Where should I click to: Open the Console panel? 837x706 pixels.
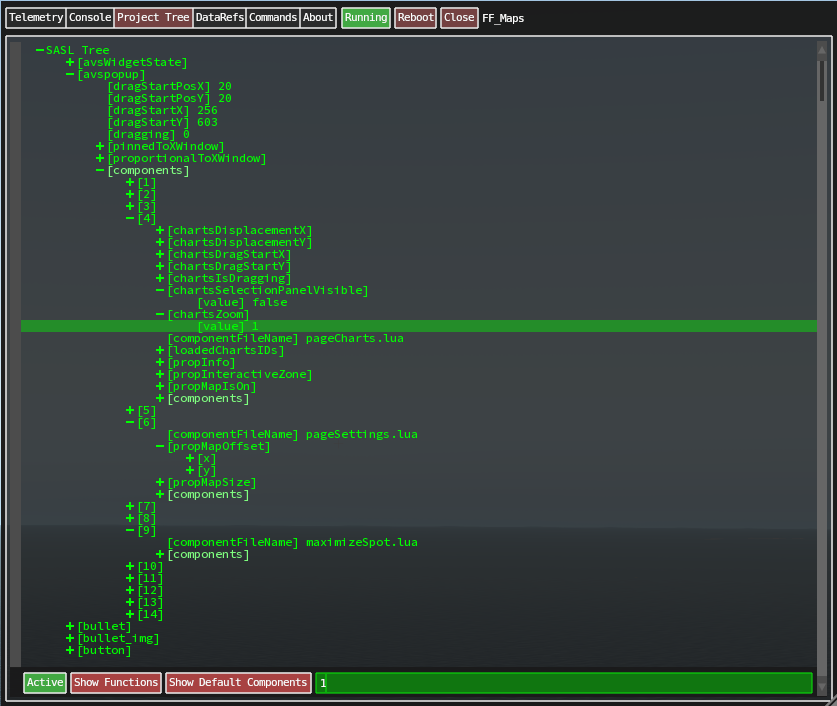89,17
